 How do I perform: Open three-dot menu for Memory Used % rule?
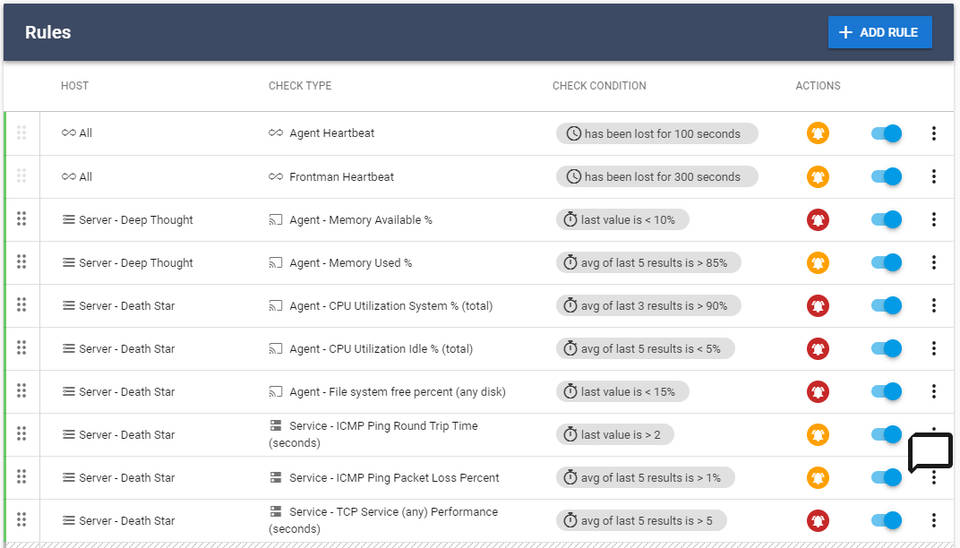[933, 263]
